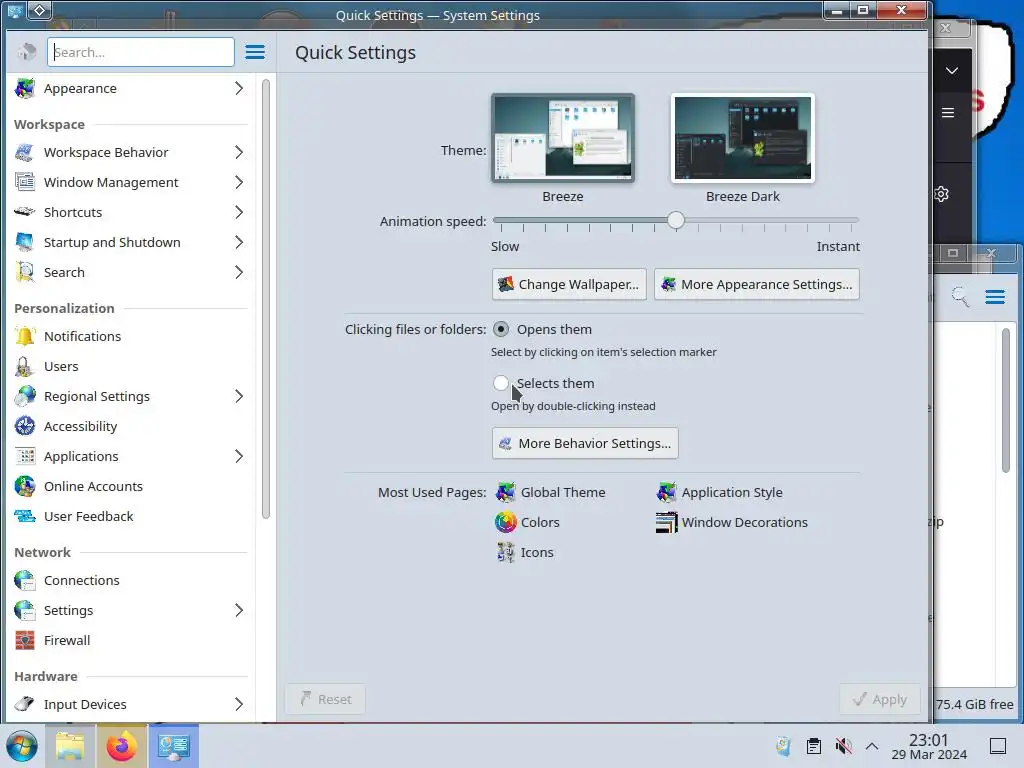Viewport: 1024px width, 768px height.
Task: Expand the Startup and Shutdown chevron
Action: click(239, 242)
